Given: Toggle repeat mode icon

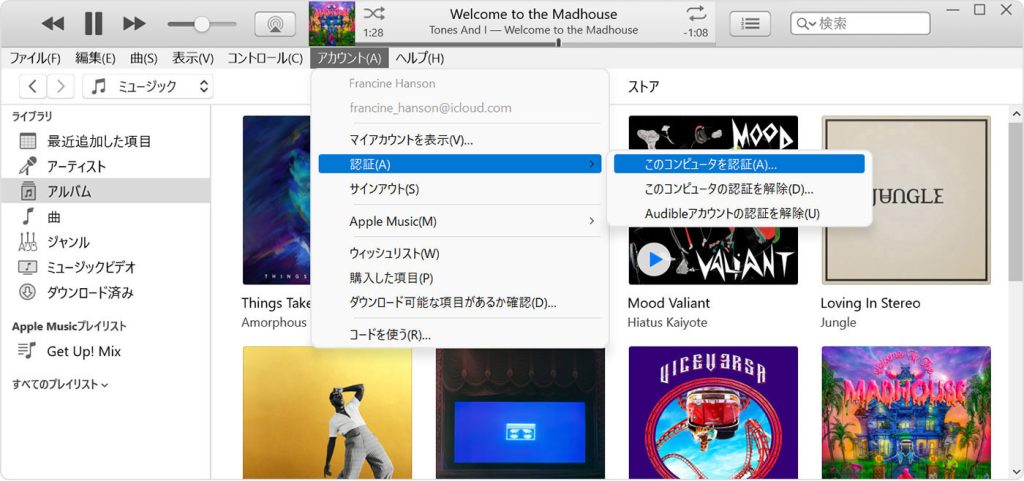Looking at the screenshot, I should tap(697, 14).
